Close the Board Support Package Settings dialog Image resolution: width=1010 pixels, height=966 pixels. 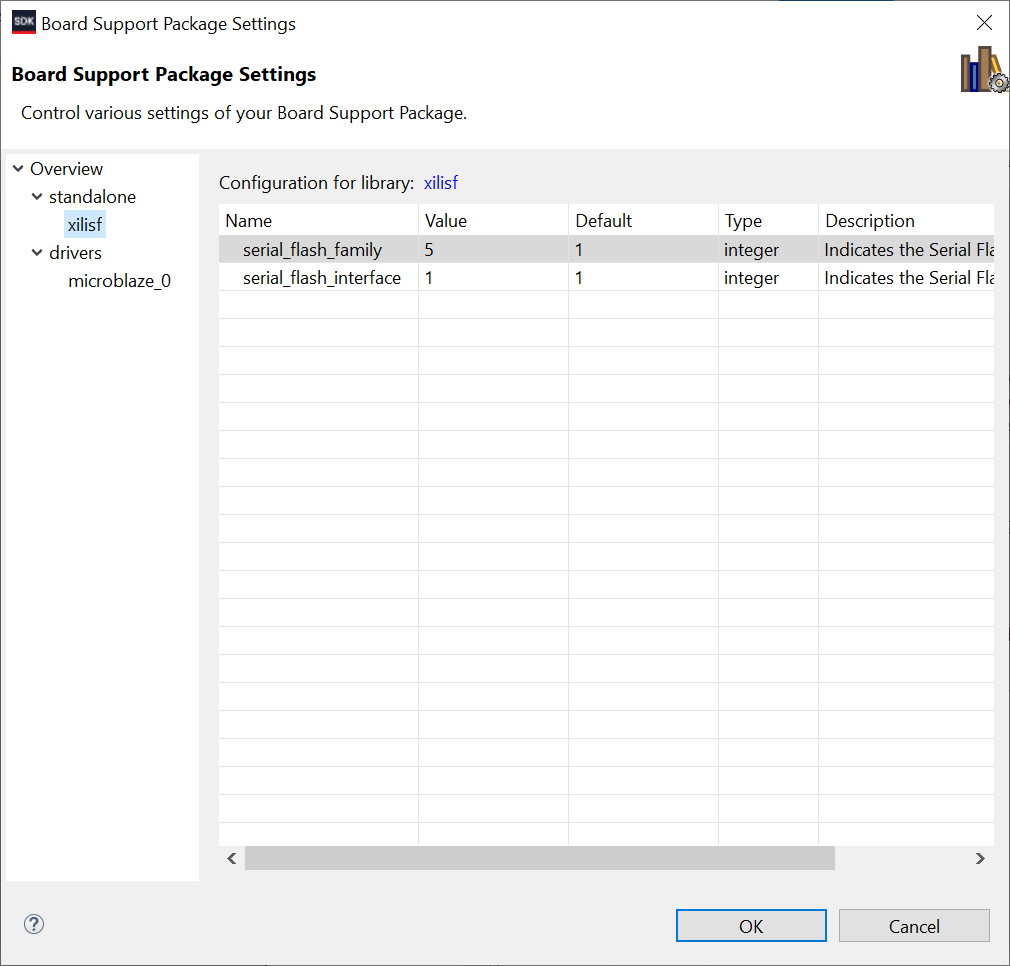click(x=984, y=23)
